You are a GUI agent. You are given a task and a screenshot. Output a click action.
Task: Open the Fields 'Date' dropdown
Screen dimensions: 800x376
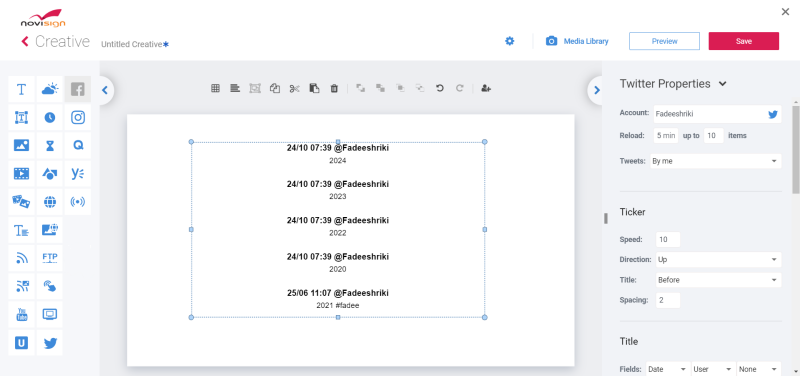pyautogui.click(x=667, y=368)
